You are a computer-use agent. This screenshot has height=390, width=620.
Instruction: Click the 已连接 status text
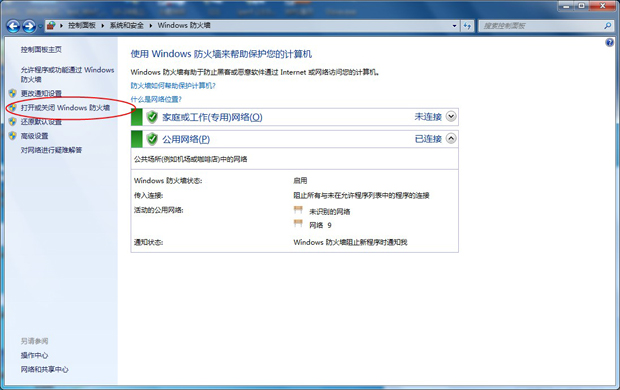(428, 139)
